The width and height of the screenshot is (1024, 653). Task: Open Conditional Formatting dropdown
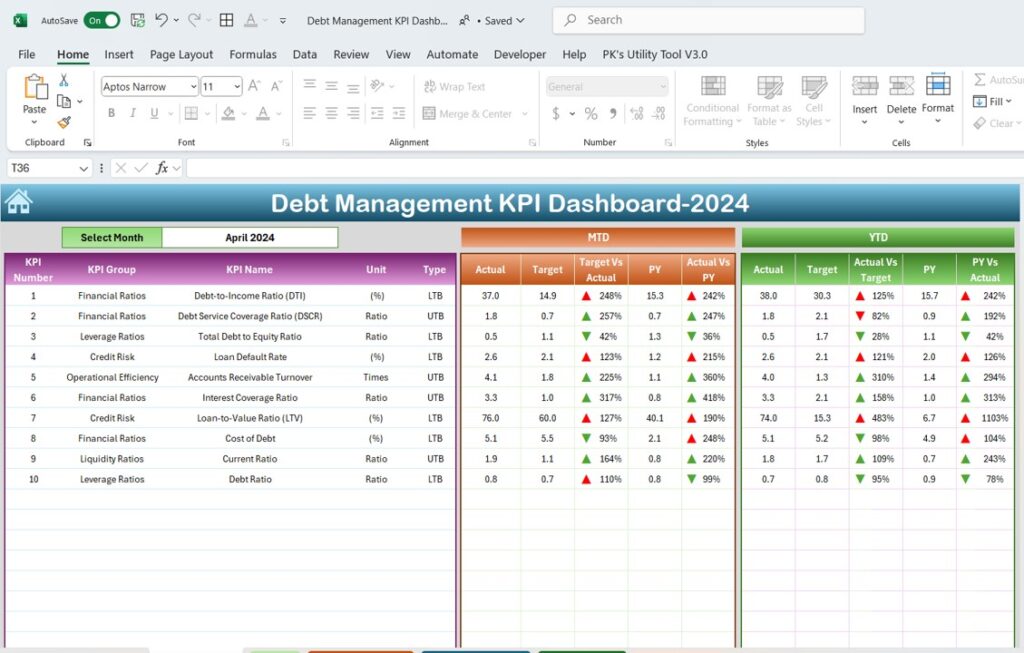click(x=712, y=101)
